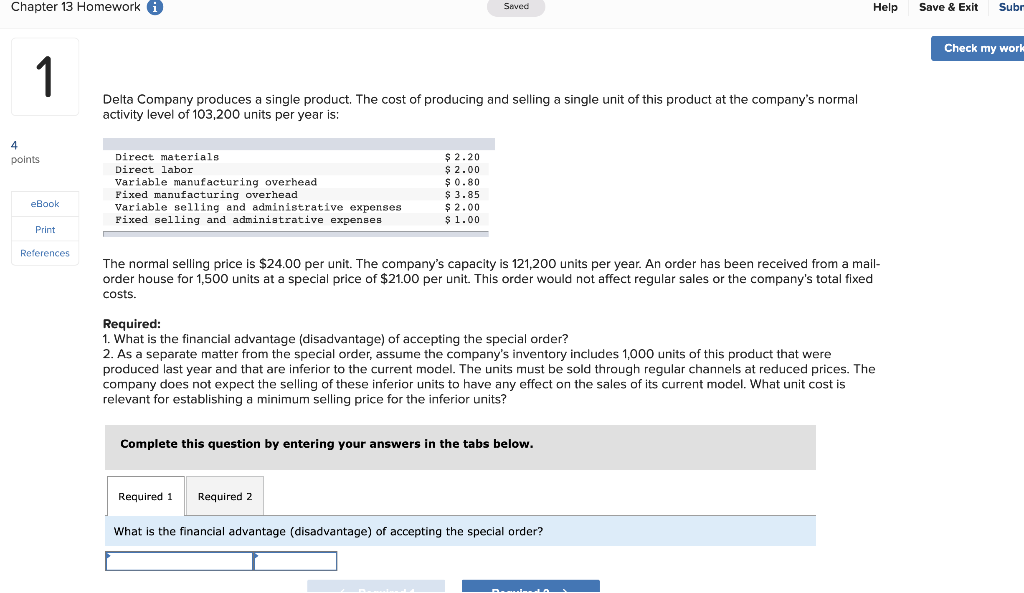The width and height of the screenshot is (1024, 593).
Task: Click Save & Exit
Action: tap(947, 7)
